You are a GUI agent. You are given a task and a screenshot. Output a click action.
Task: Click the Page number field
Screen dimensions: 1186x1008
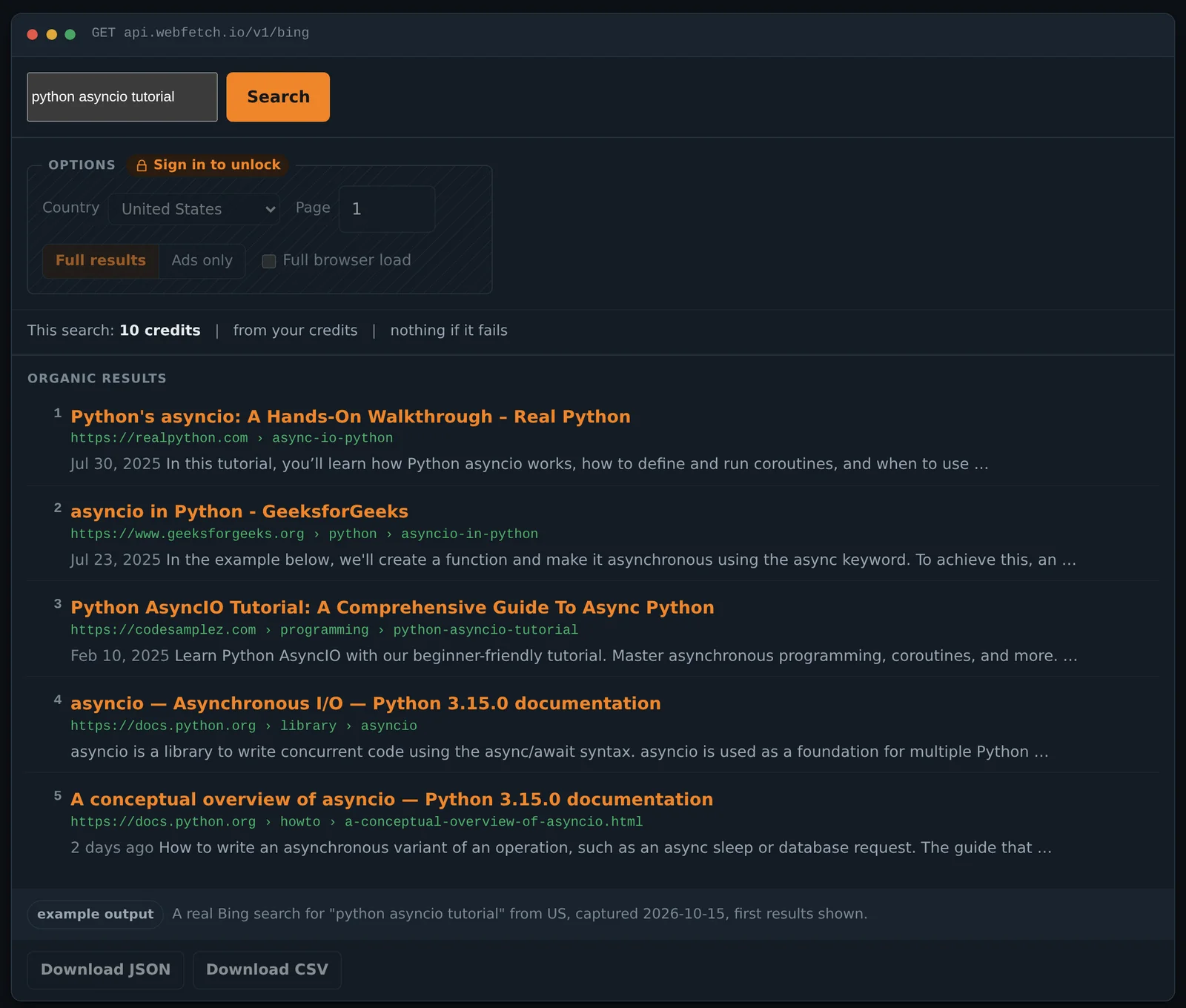[387, 209]
